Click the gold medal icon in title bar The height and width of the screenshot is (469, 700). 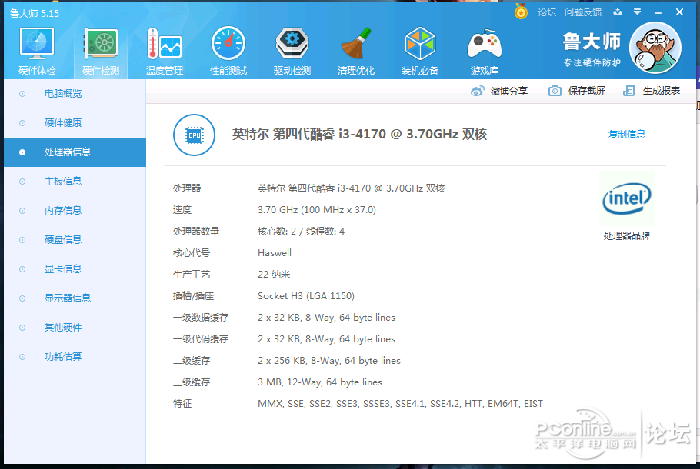point(521,11)
